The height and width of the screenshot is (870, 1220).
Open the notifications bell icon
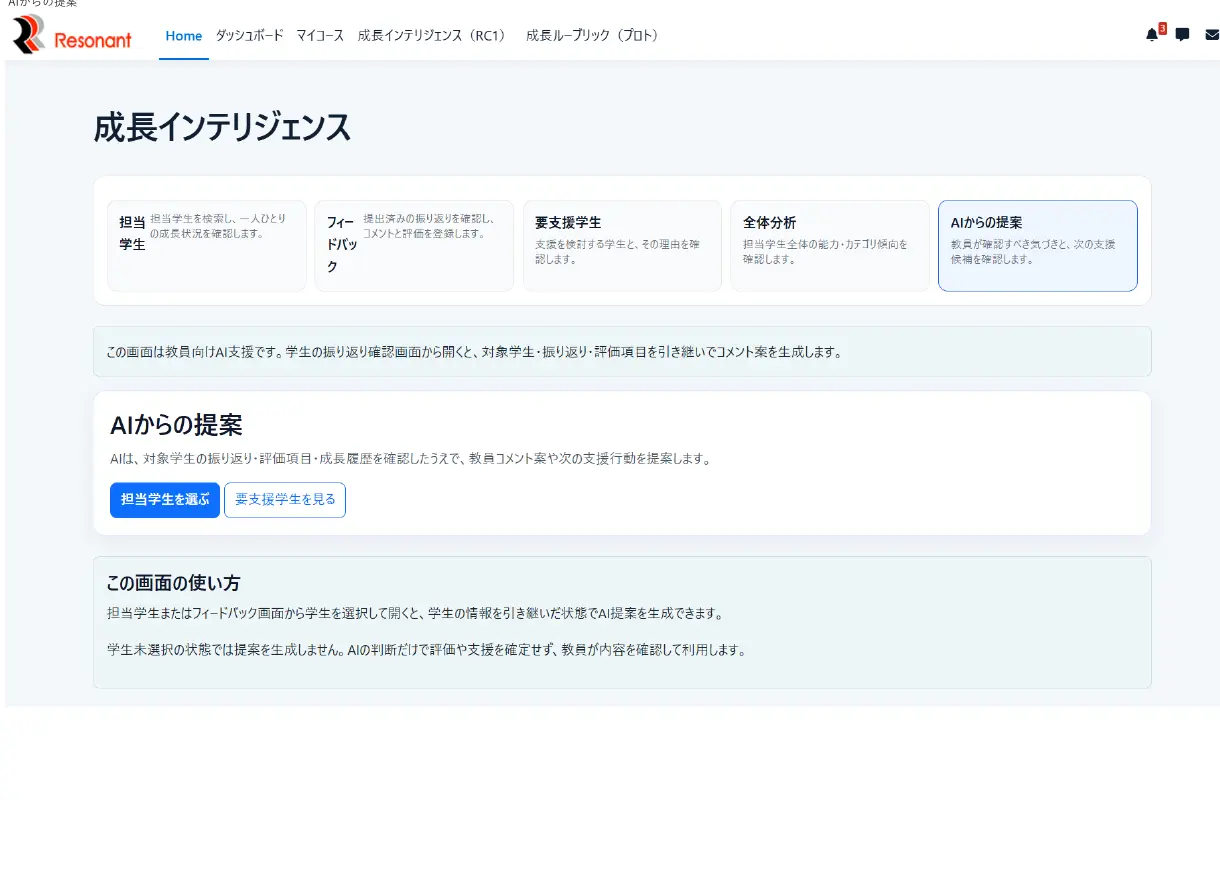(x=1152, y=35)
